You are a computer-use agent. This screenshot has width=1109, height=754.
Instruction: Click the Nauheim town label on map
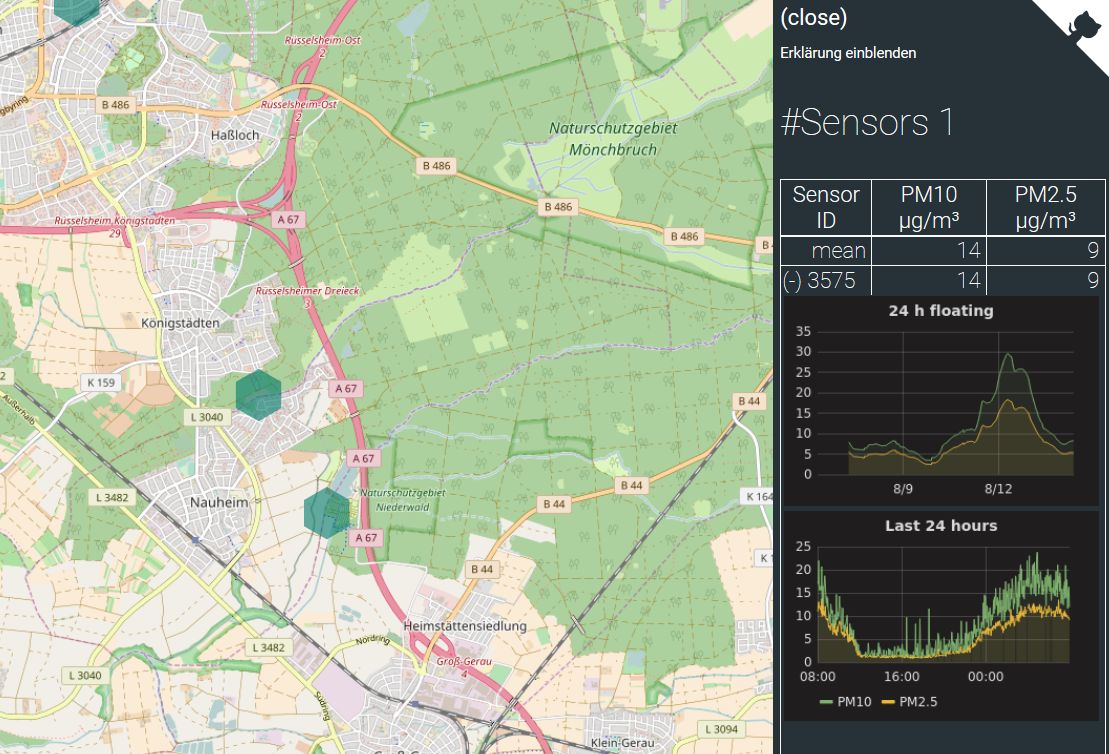coord(219,503)
